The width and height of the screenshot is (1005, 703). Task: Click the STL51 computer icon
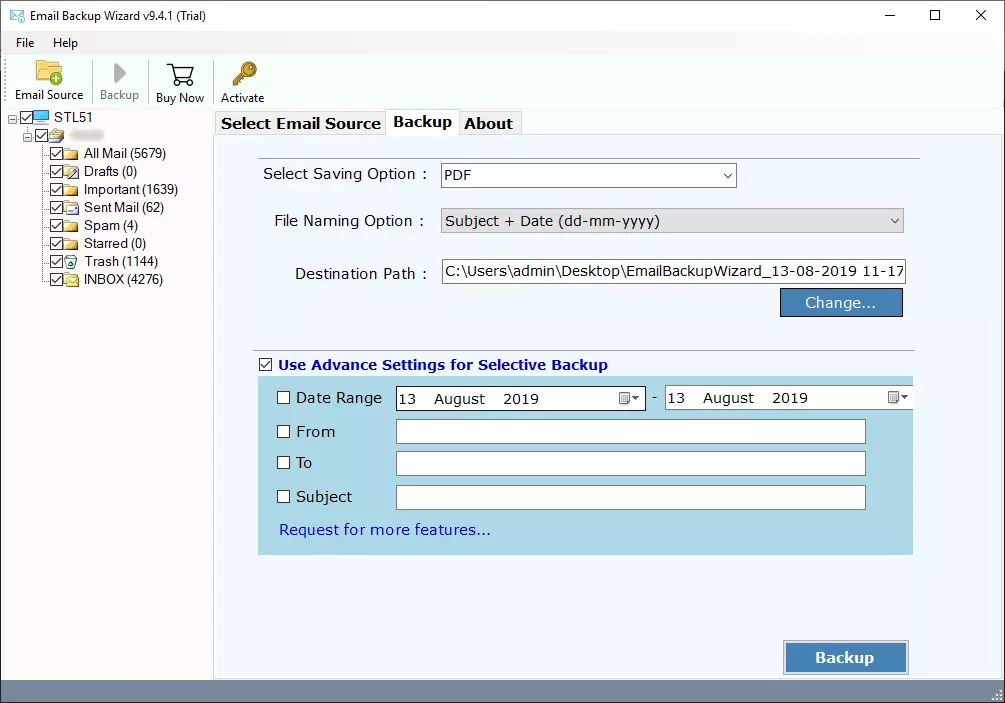tap(42, 118)
